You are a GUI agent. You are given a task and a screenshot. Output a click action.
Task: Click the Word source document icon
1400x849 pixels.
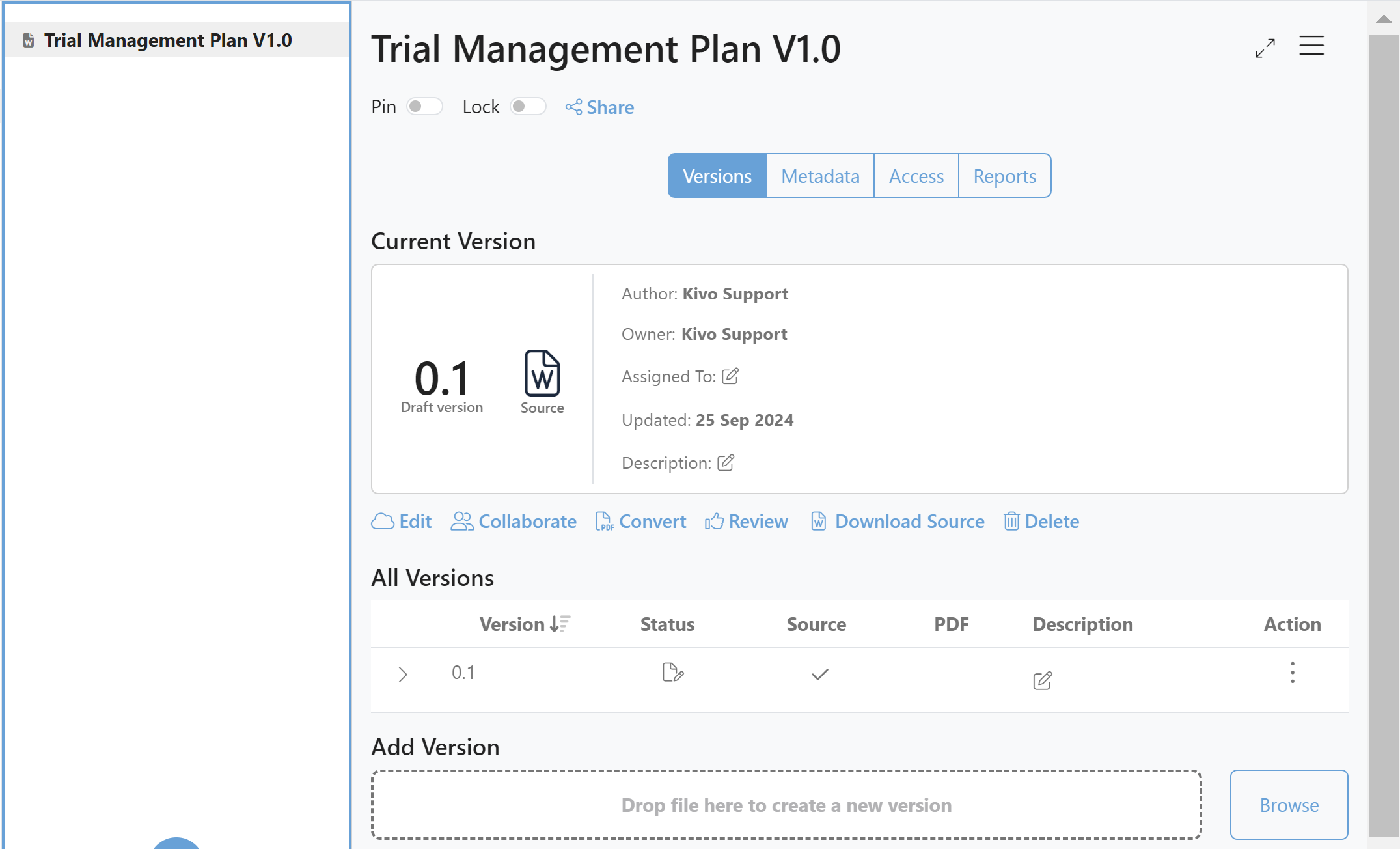542,374
